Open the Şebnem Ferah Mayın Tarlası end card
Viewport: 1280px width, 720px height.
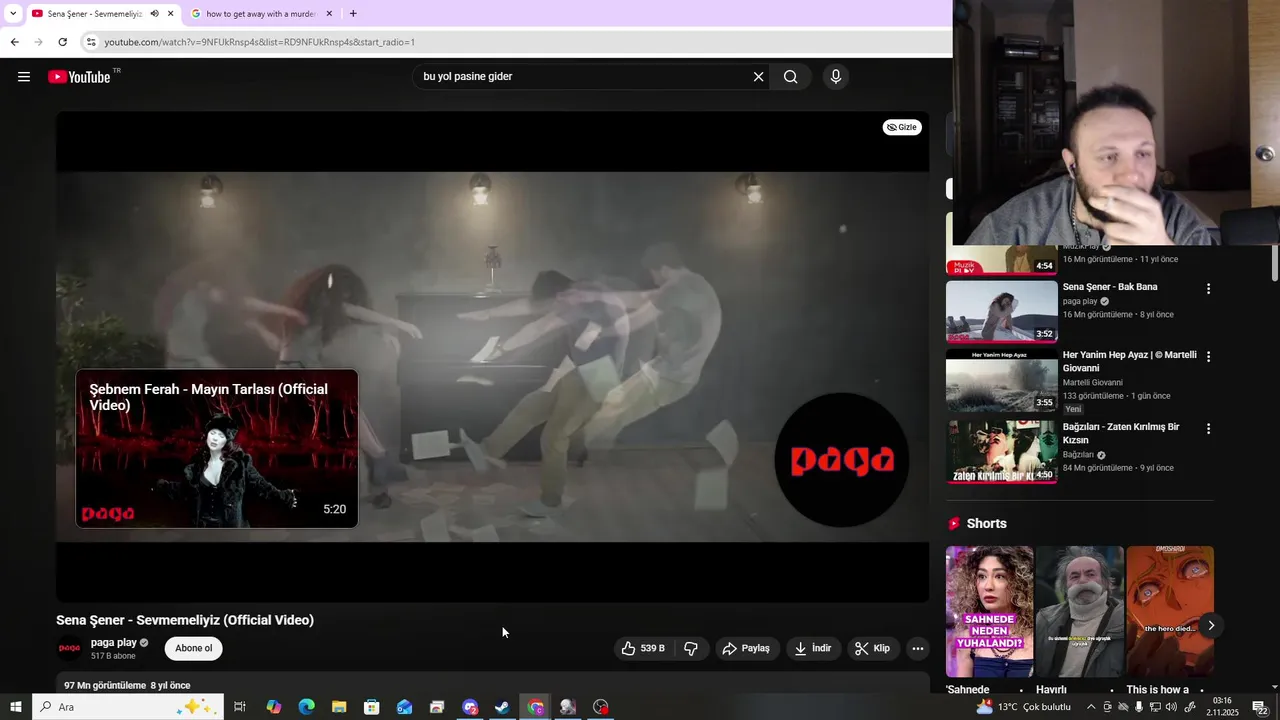coord(217,449)
